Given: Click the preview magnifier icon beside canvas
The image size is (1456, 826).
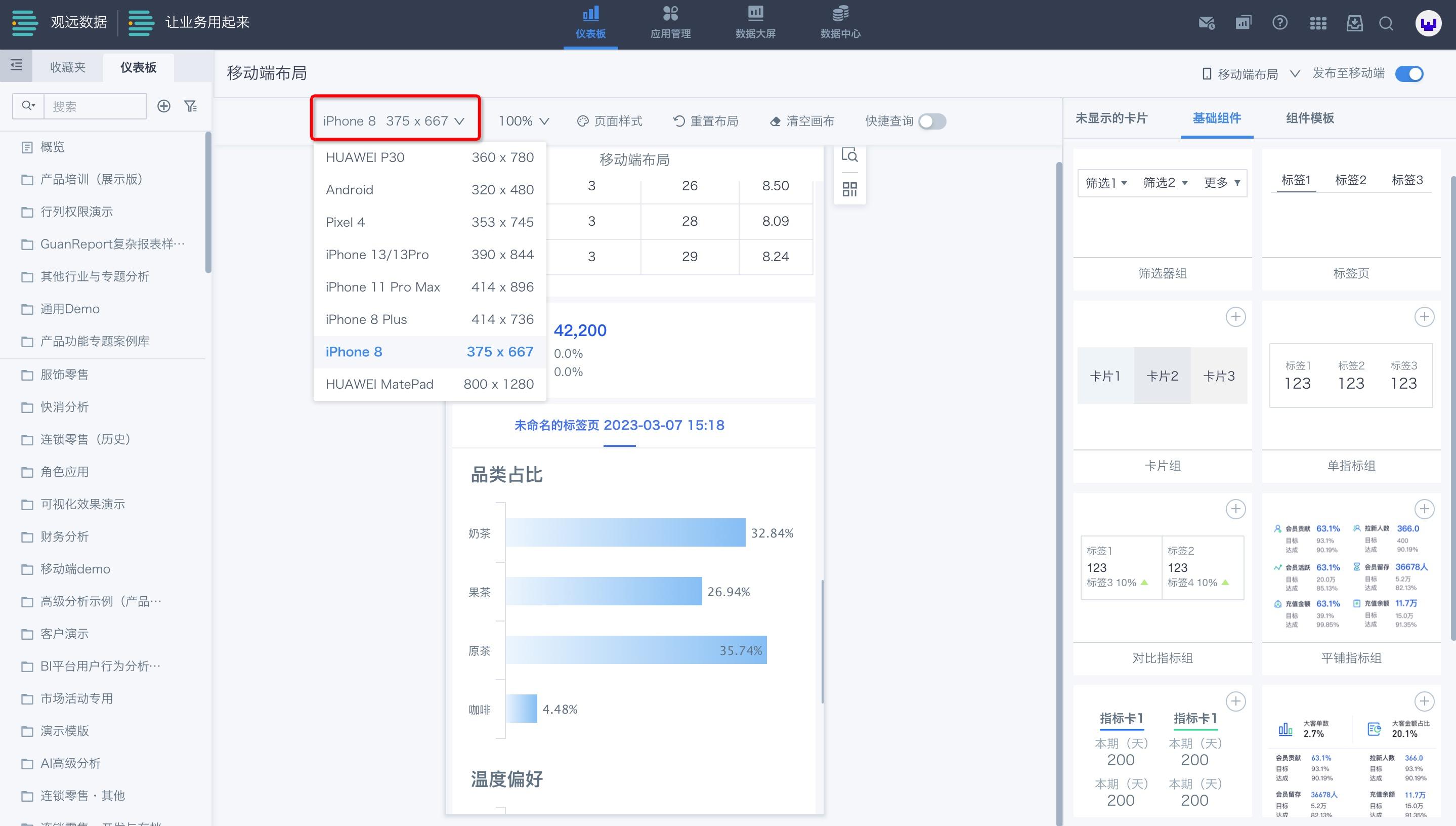Looking at the screenshot, I should (849, 155).
